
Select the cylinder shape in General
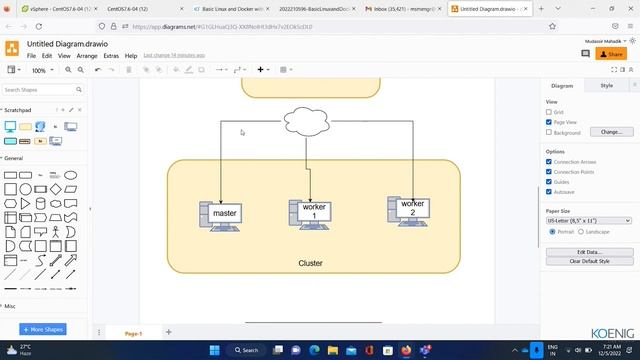coord(40,203)
